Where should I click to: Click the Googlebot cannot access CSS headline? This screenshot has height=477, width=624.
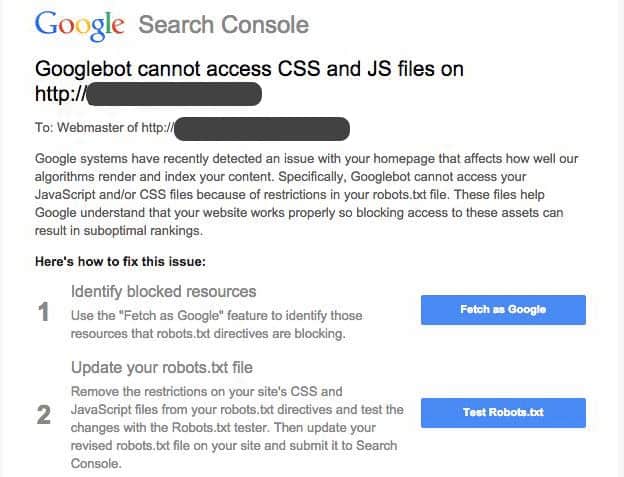point(249,70)
